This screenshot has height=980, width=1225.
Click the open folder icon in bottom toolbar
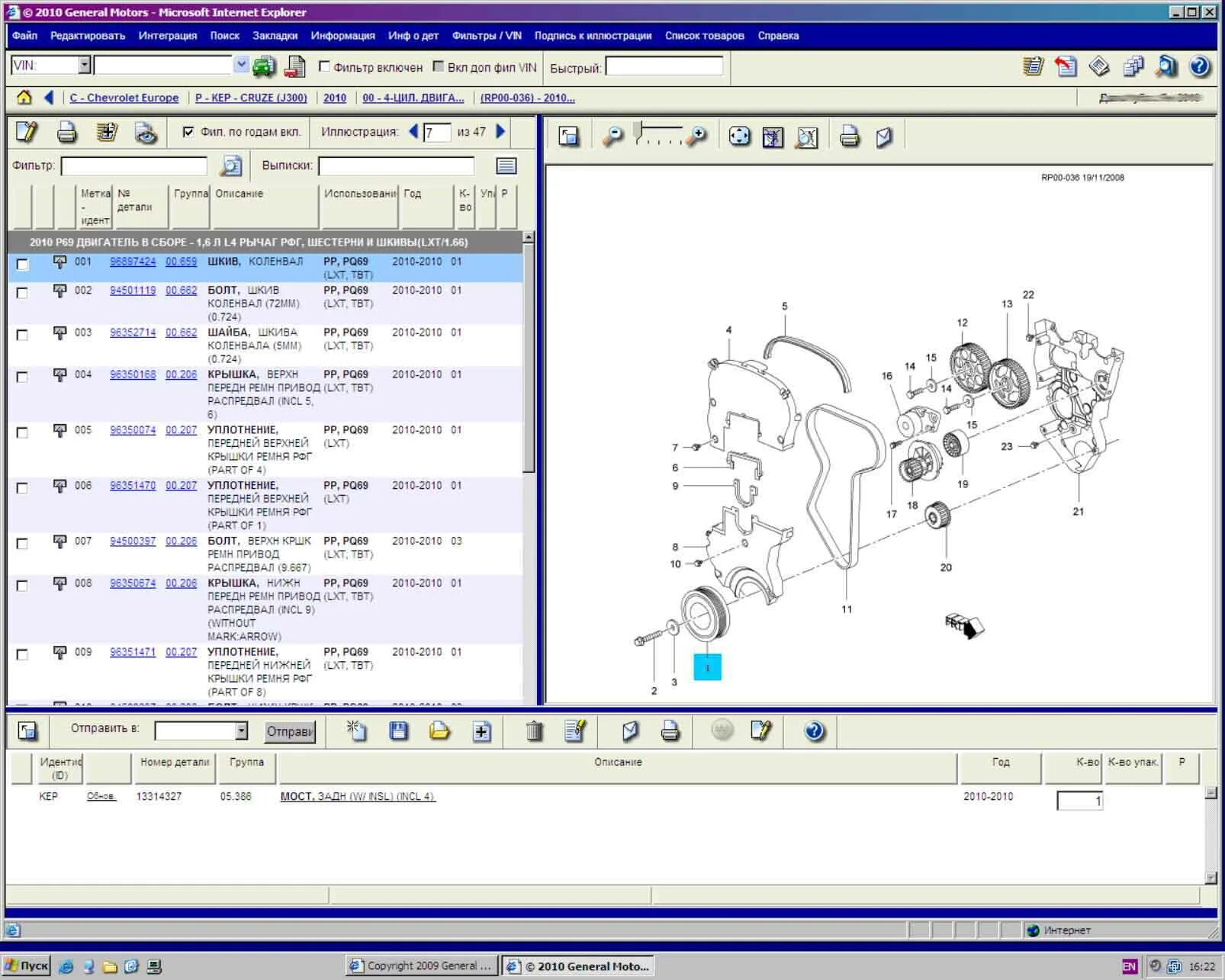pyautogui.click(x=439, y=731)
